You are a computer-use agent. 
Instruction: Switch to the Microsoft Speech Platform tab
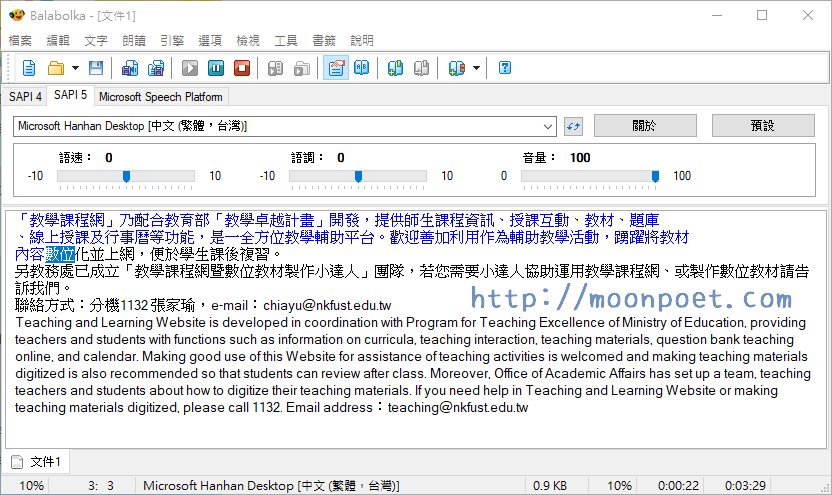161,97
